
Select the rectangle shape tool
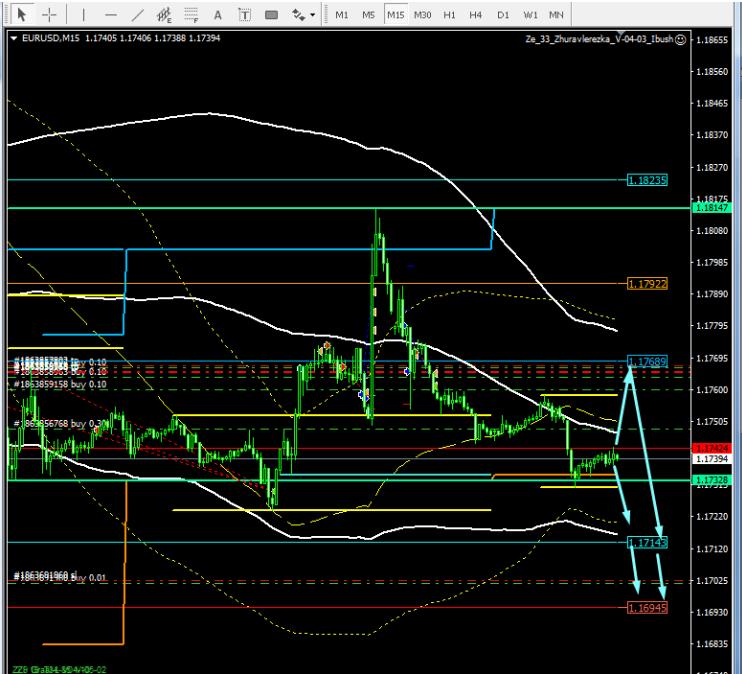pos(272,15)
